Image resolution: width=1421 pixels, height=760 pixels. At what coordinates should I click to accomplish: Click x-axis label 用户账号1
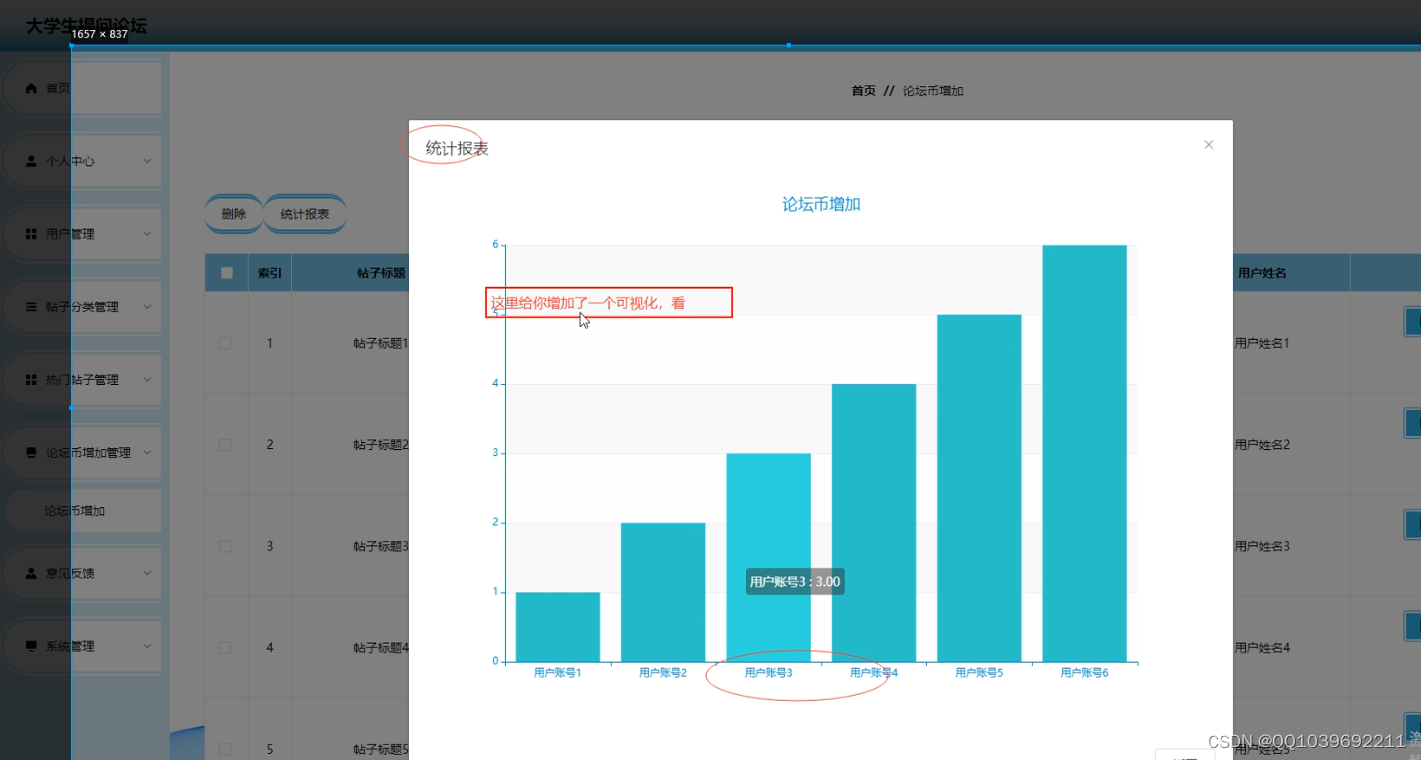[x=558, y=673]
